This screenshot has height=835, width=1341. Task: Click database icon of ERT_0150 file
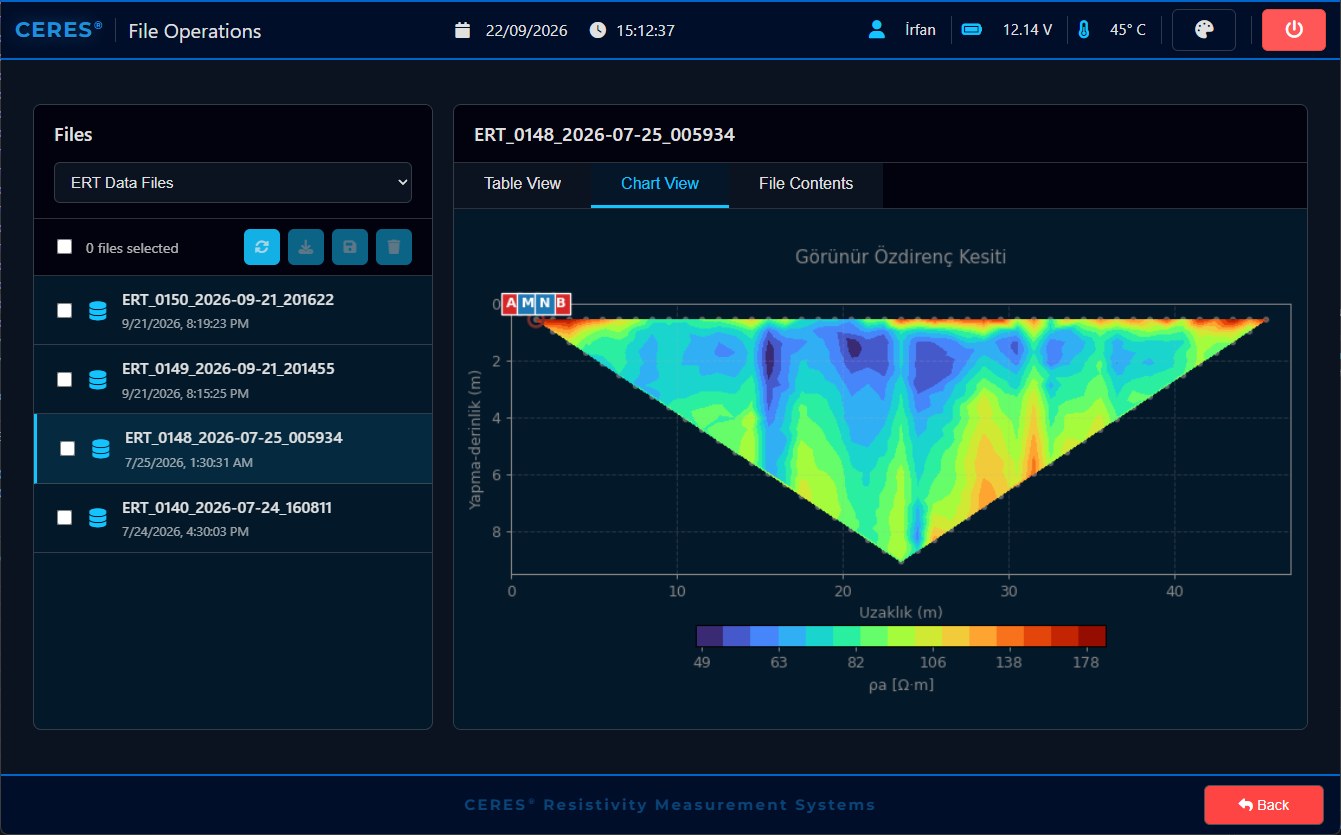[97, 311]
